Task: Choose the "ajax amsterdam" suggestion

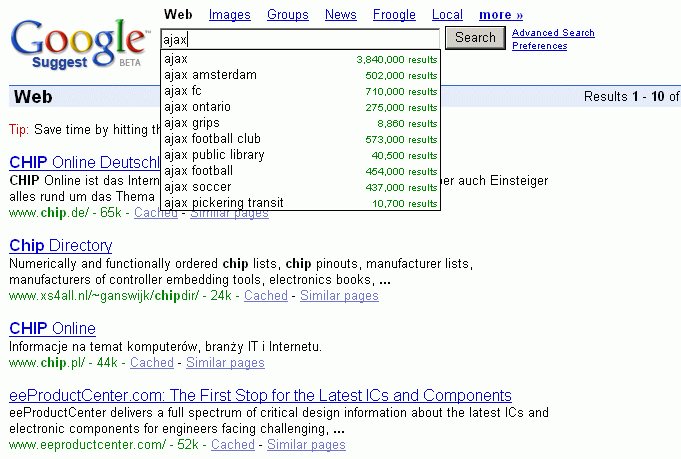Action: (301, 75)
